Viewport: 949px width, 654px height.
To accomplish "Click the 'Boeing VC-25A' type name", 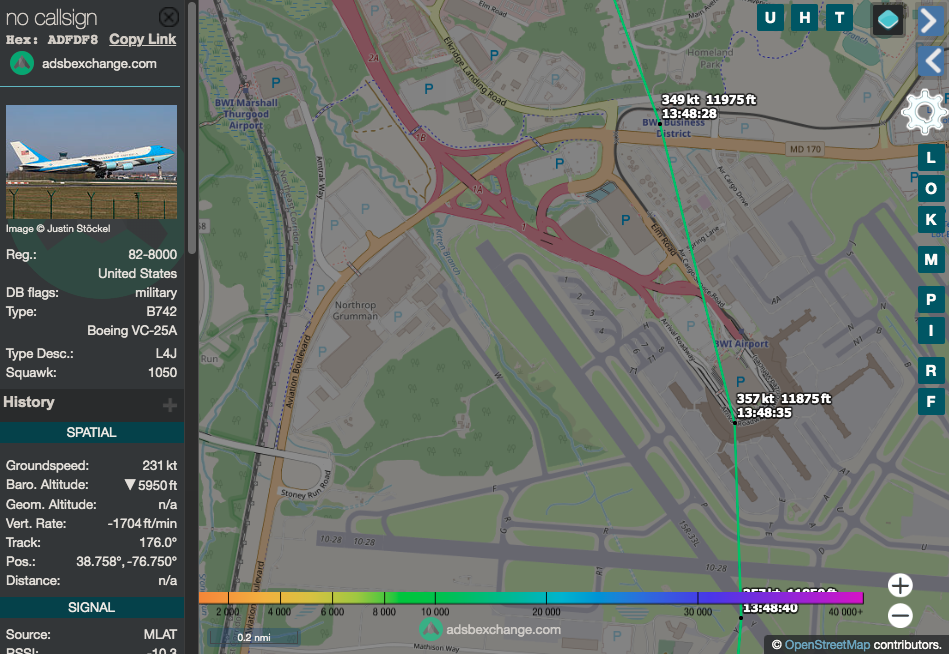I will (x=132, y=330).
